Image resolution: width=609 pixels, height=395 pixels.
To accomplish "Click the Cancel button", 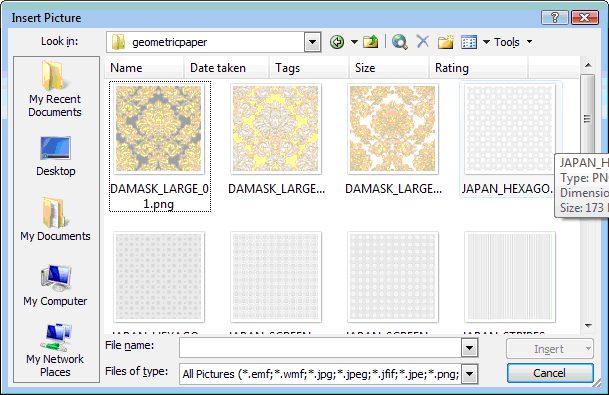I will (550, 373).
